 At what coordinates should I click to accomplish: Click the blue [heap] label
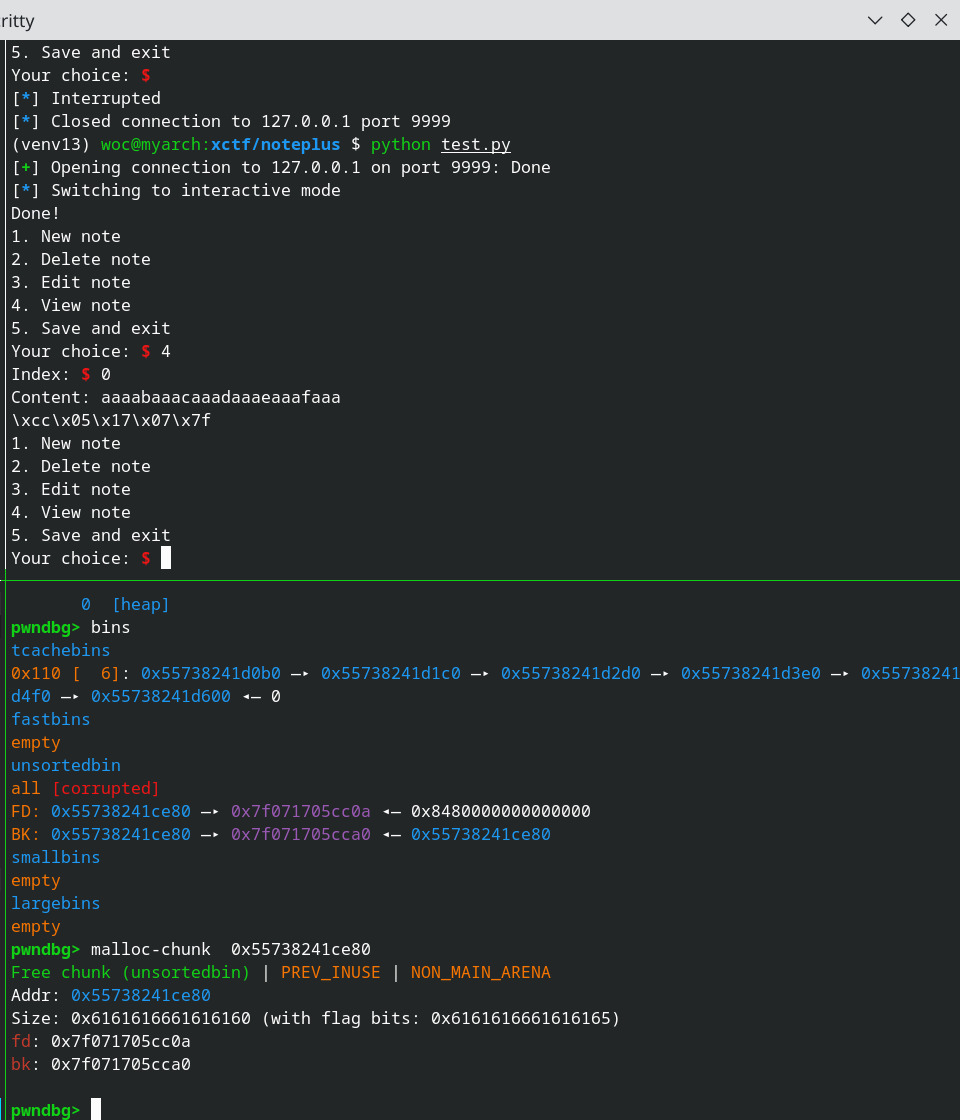pos(140,604)
